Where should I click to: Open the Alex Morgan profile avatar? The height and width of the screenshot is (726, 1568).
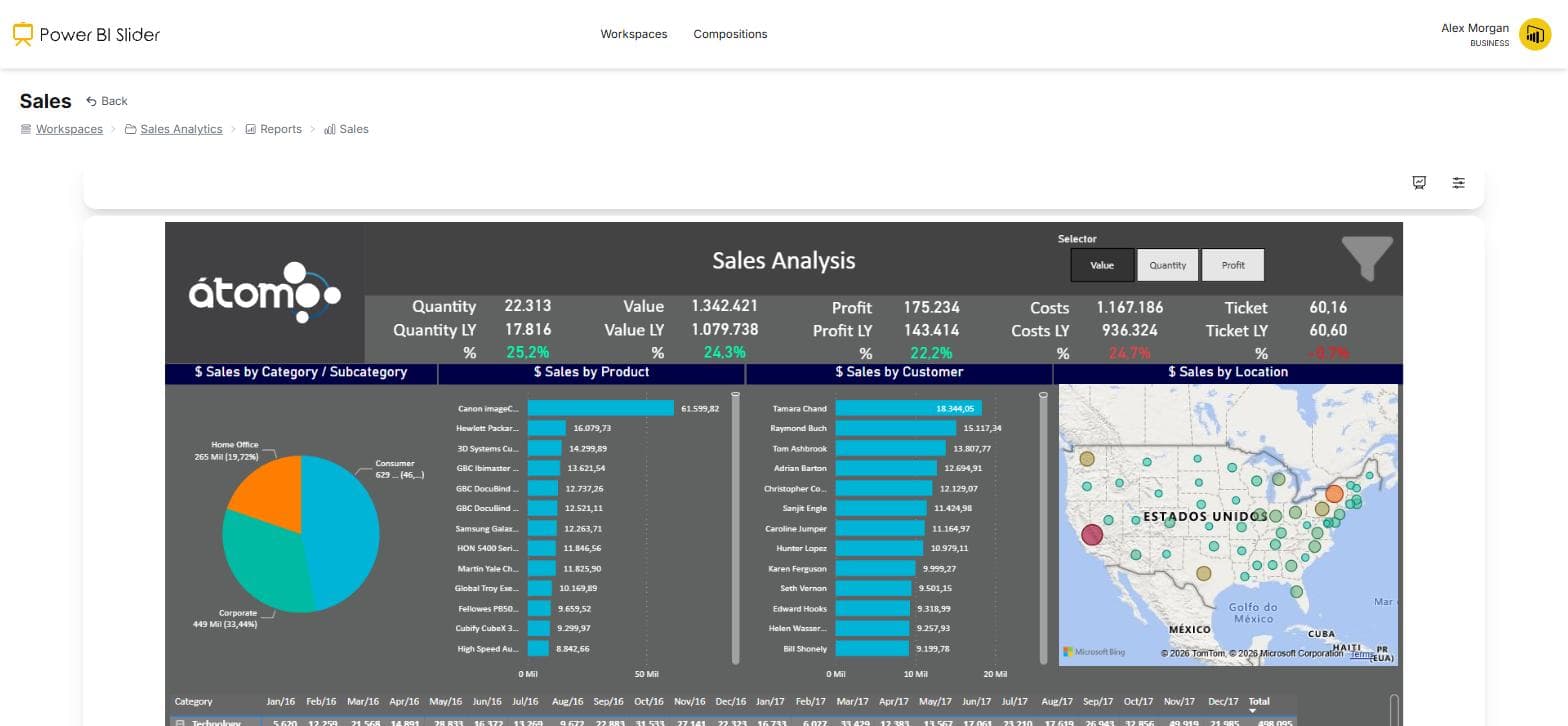[x=1534, y=34]
